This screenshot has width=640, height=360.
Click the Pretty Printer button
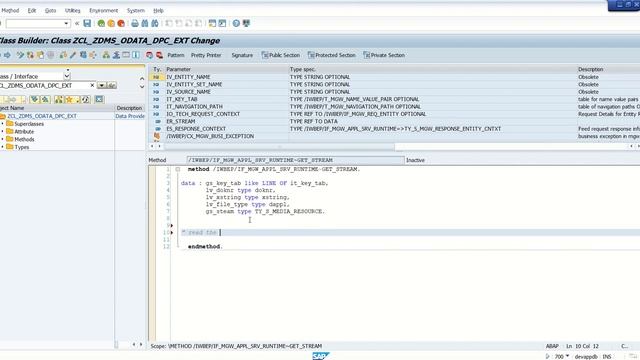(206, 55)
